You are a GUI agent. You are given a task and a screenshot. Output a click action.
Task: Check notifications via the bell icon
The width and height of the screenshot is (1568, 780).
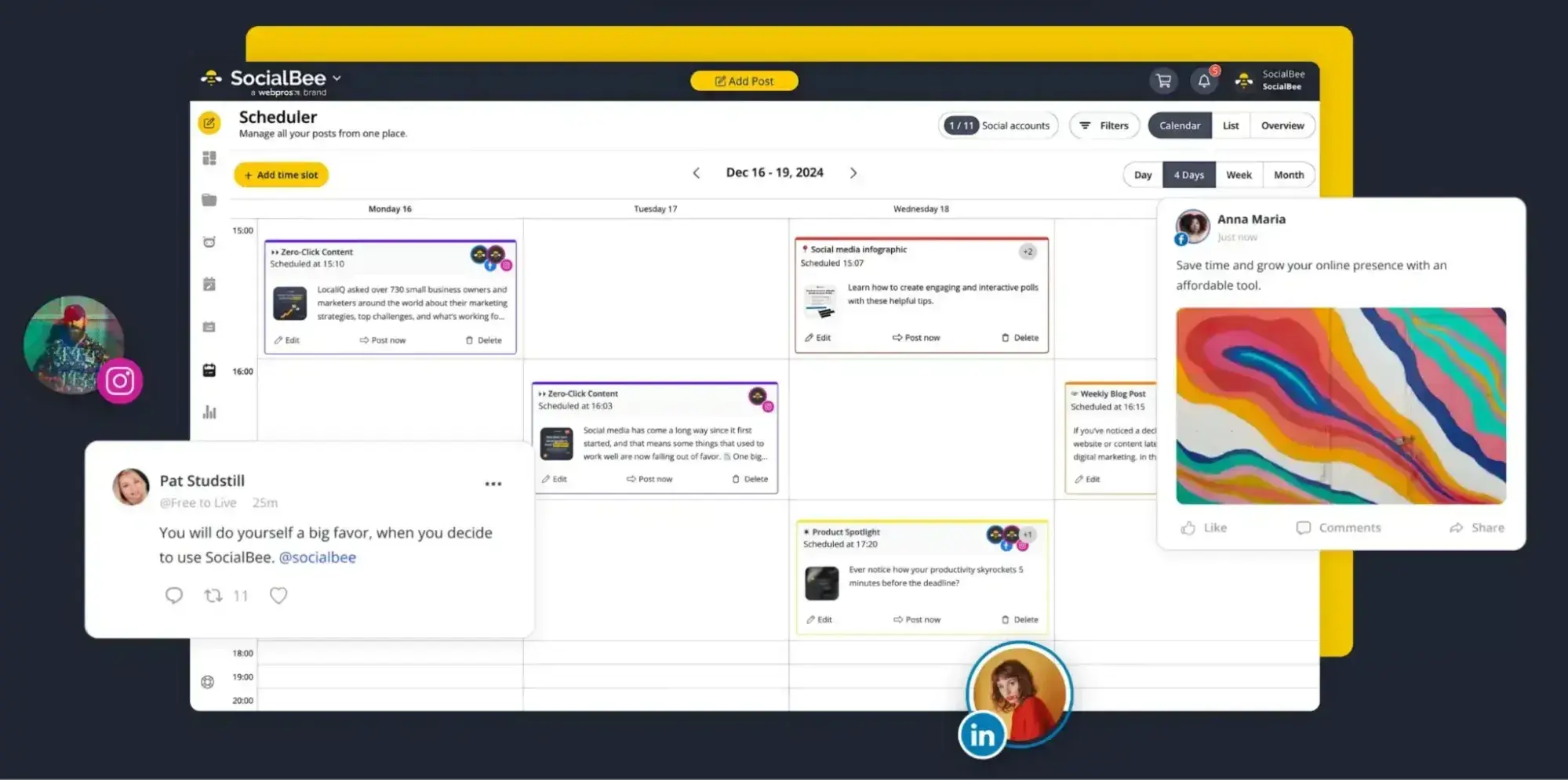(x=1204, y=81)
